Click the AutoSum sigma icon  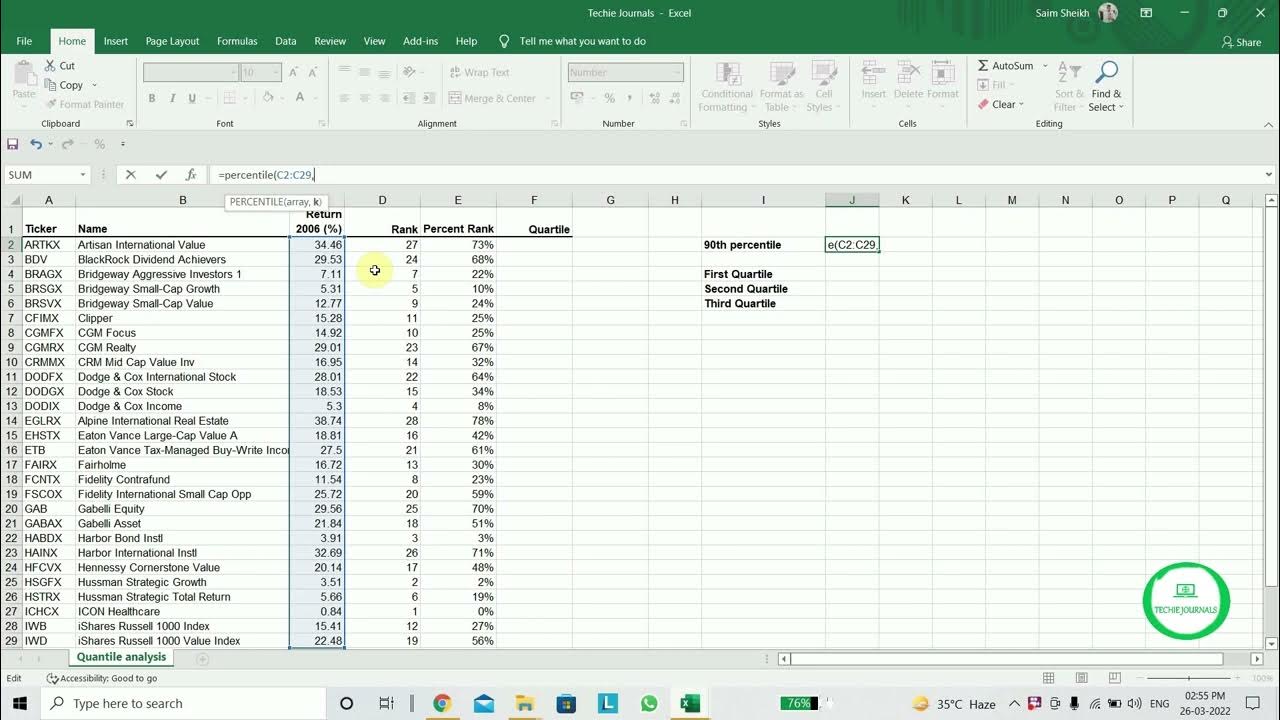[x=983, y=66]
